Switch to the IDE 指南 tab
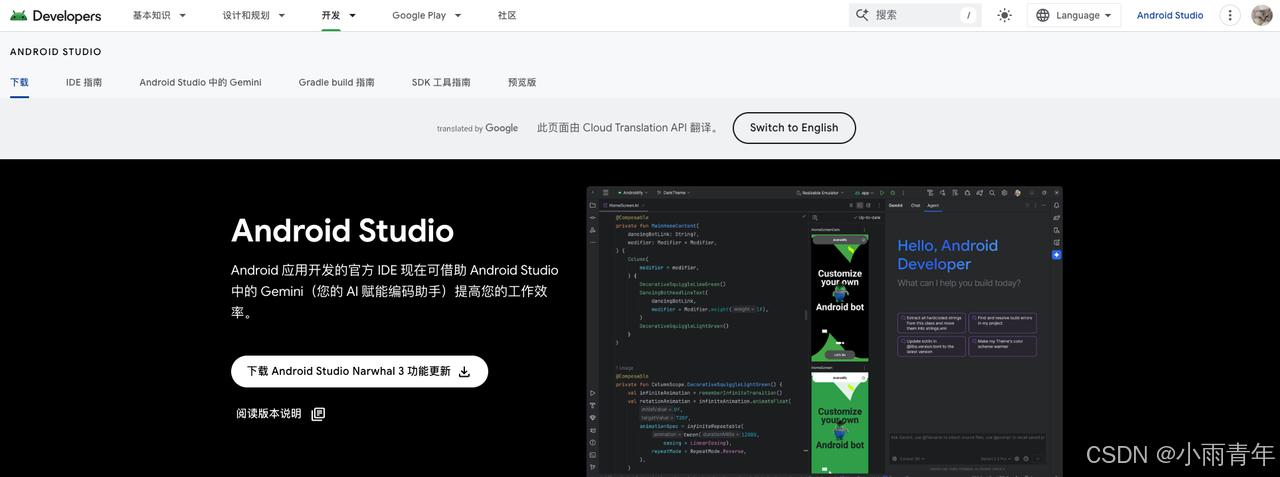Viewport: 1280px width, 477px height. coord(84,82)
